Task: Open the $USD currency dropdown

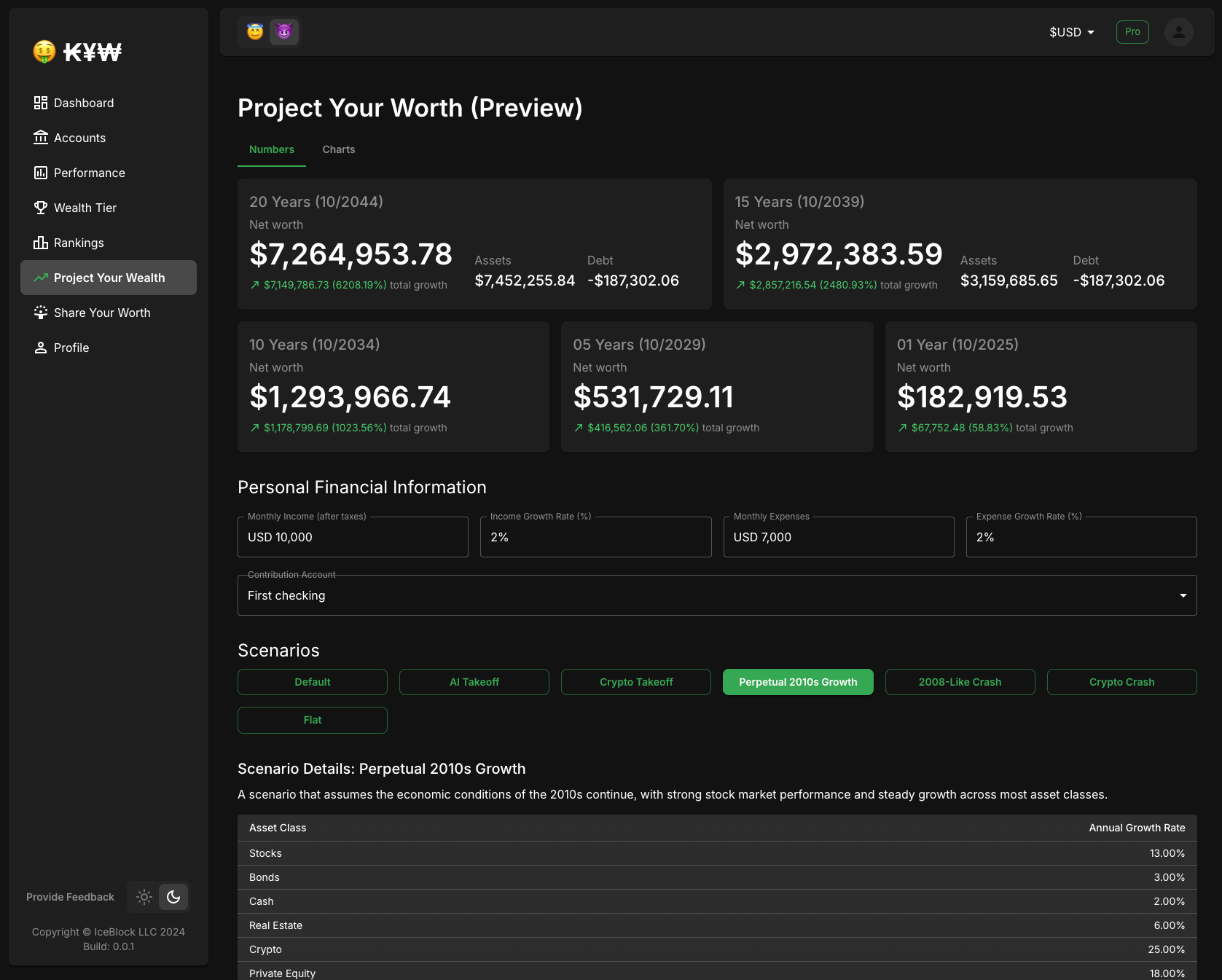Action: (1071, 32)
